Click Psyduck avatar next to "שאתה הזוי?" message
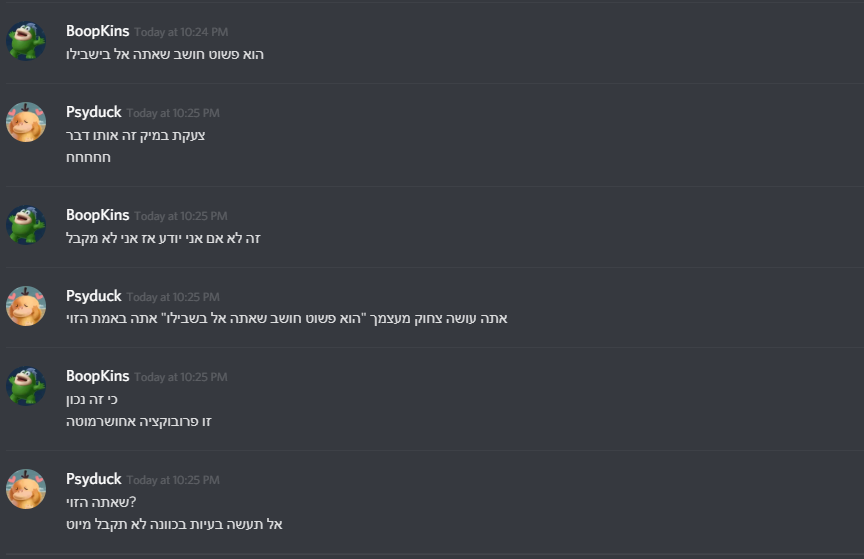 [26, 489]
